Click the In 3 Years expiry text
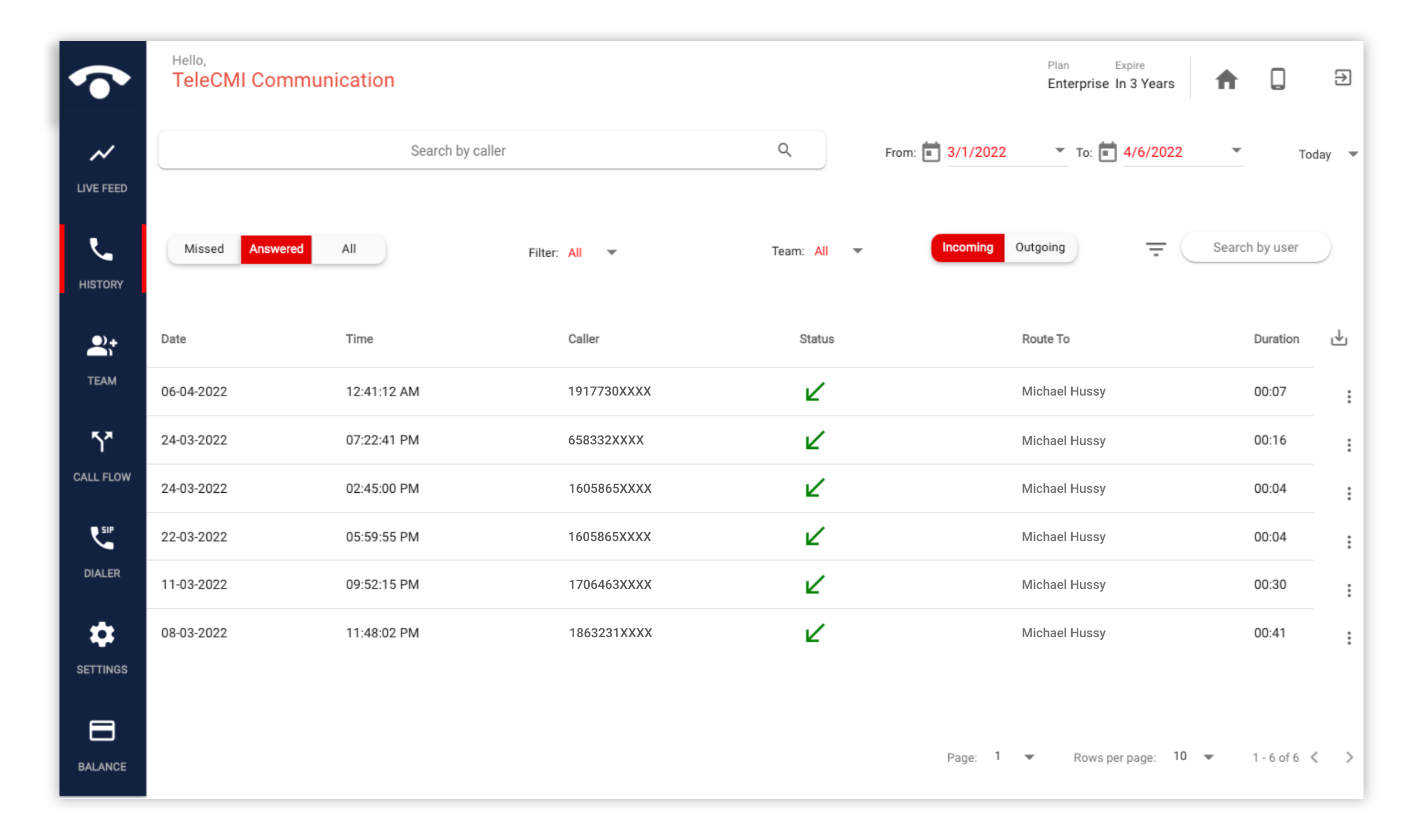The image size is (1423, 840). click(1145, 84)
